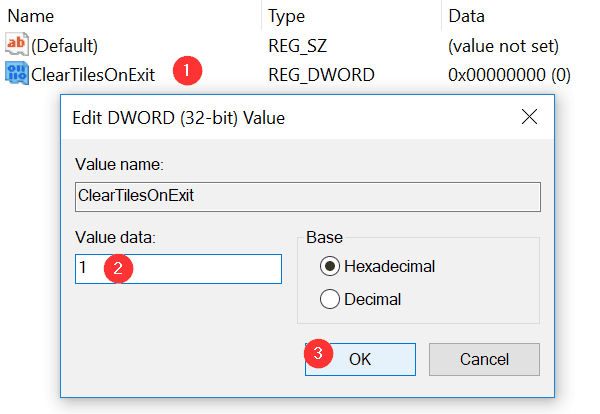Click the Edit DWORD (32-bit) Value title bar
Image resolution: width=600 pixels, height=414 pixels.
pos(250,118)
